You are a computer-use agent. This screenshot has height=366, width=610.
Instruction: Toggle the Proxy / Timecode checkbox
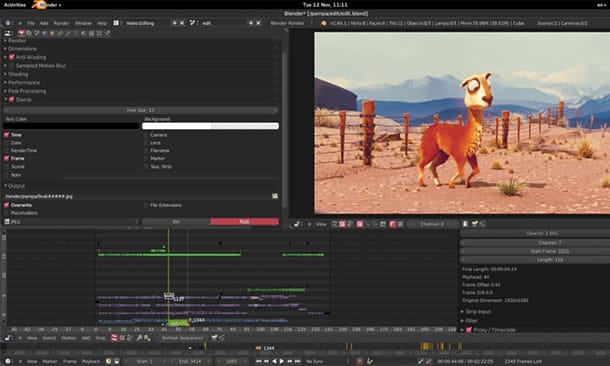pos(469,330)
